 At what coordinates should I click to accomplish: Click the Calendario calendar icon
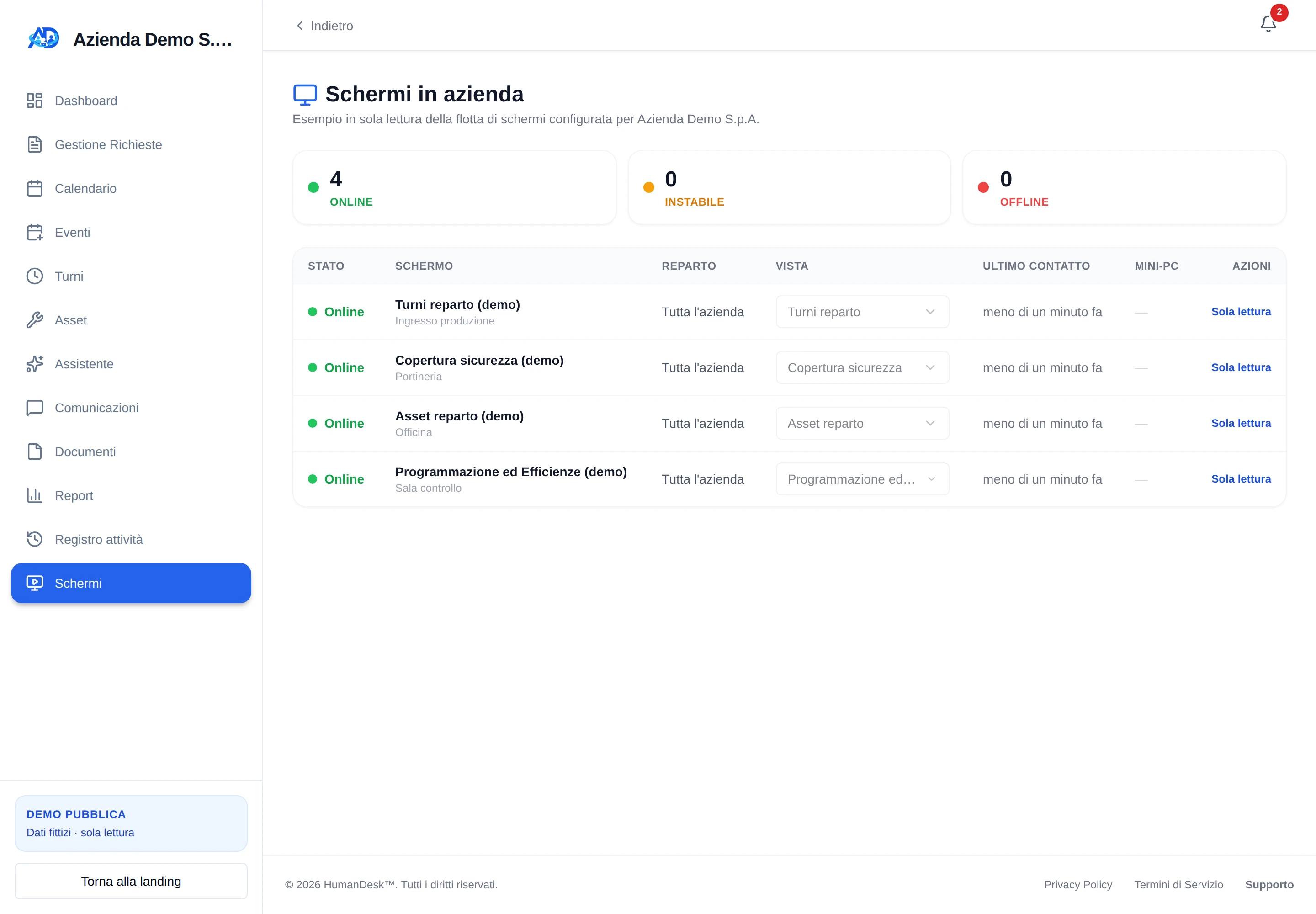(x=34, y=188)
